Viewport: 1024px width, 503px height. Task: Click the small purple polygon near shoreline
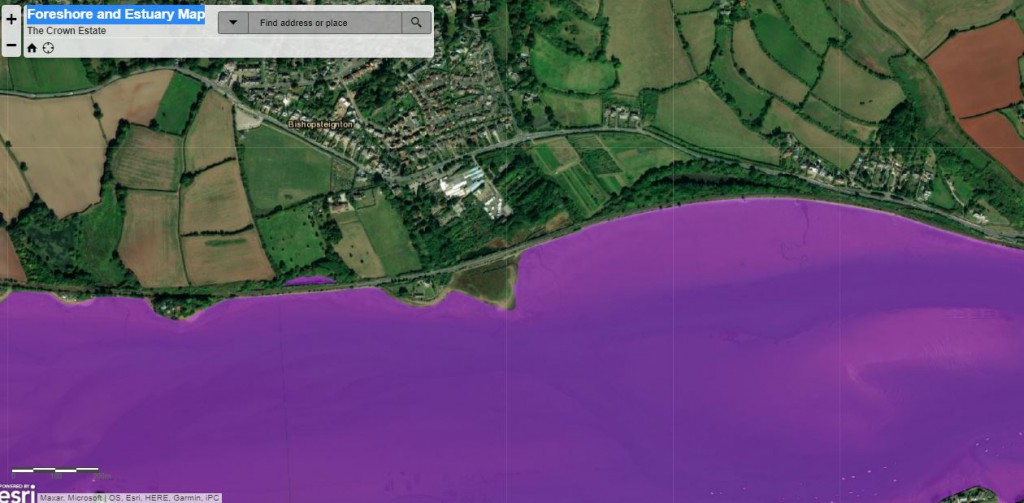point(308,281)
